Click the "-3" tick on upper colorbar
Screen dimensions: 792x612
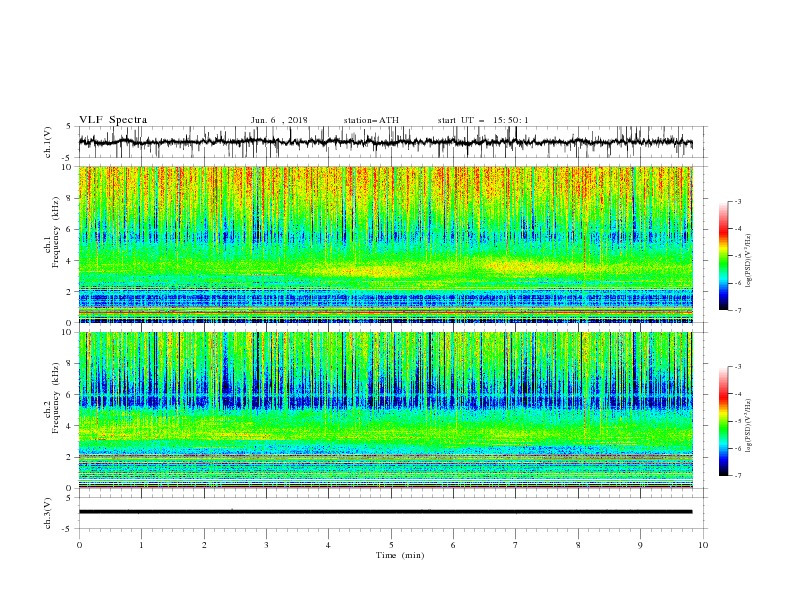(737, 202)
